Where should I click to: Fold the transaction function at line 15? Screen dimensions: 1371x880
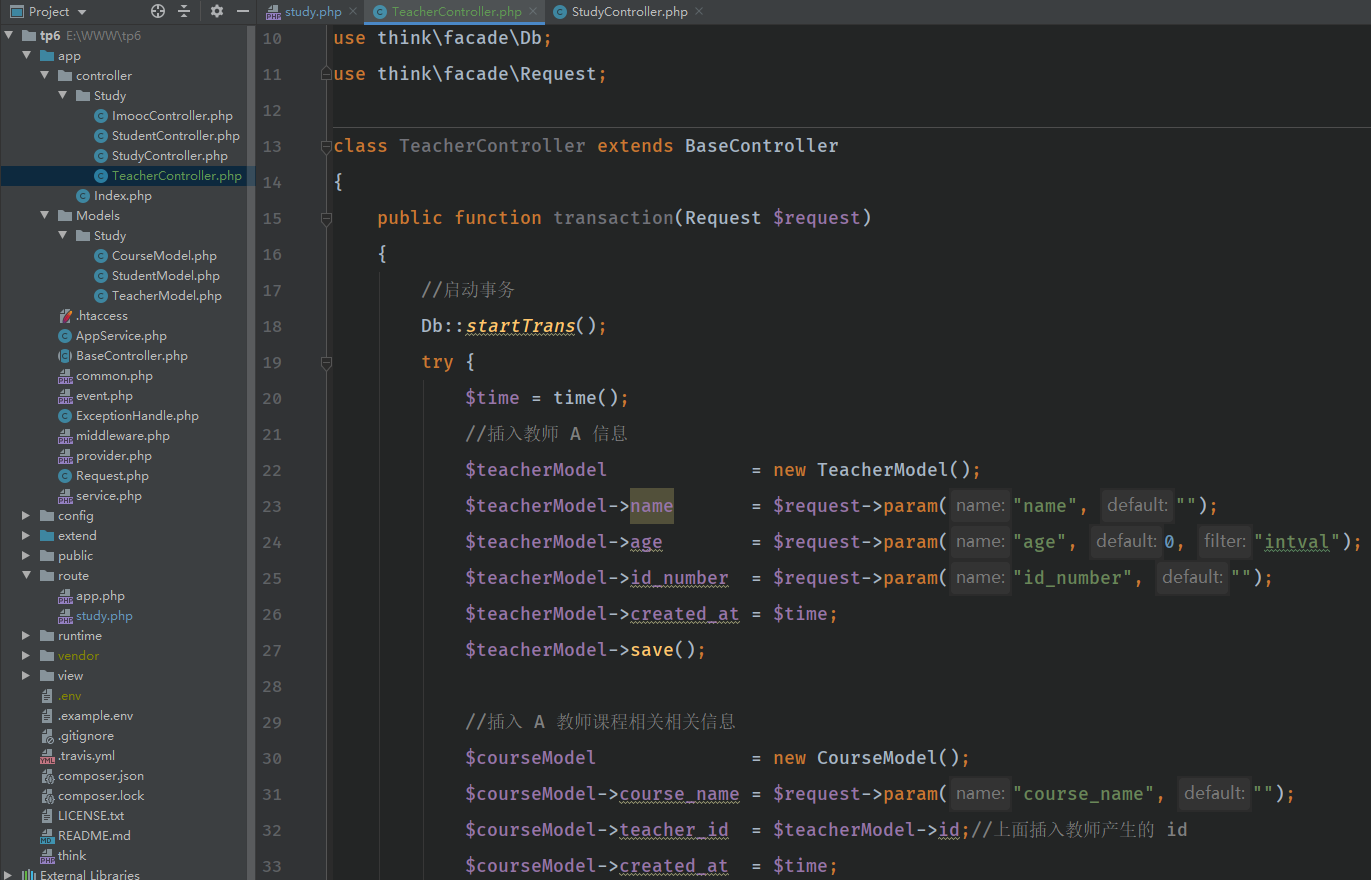(x=326, y=218)
